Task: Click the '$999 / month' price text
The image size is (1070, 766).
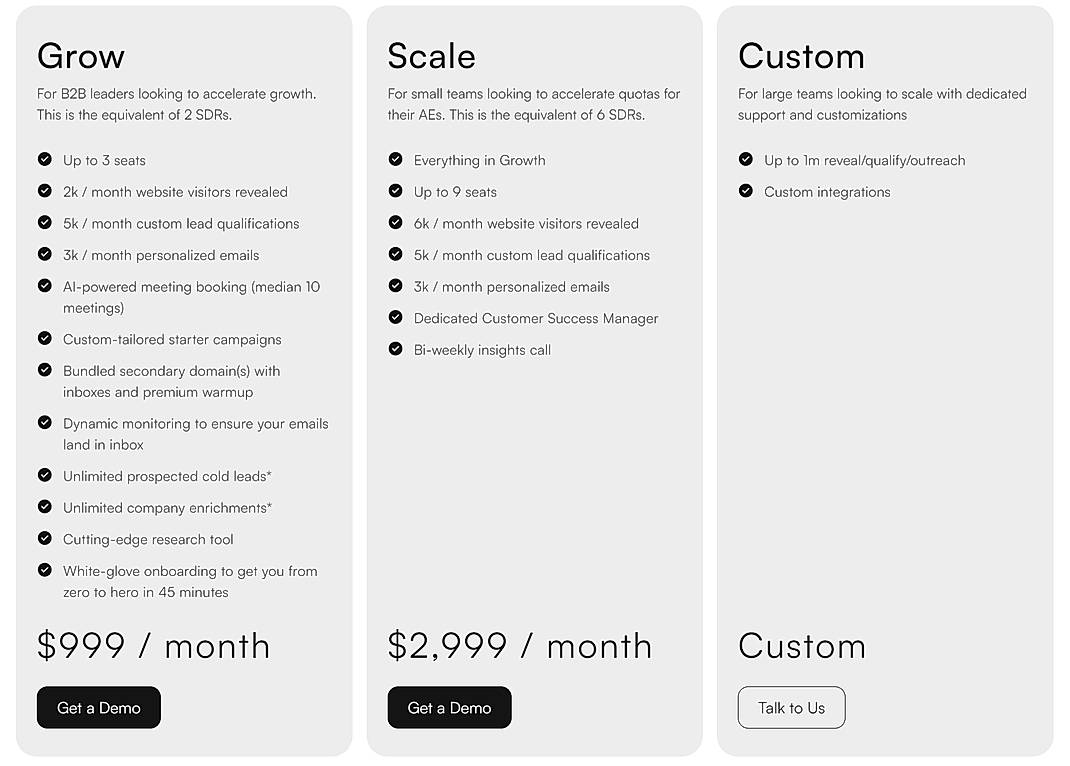Action: [154, 646]
